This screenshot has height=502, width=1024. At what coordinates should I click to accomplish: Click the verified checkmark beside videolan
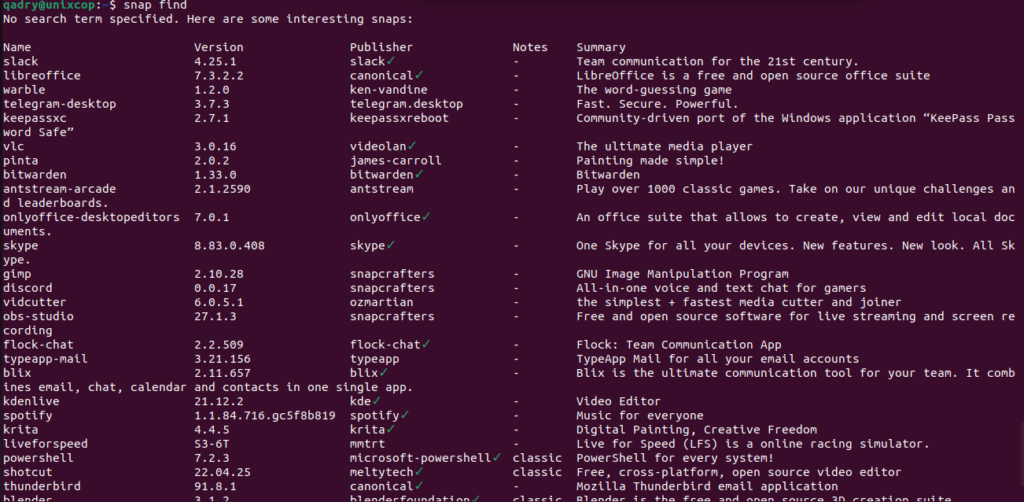pyautogui.click(x=412, y=146)
